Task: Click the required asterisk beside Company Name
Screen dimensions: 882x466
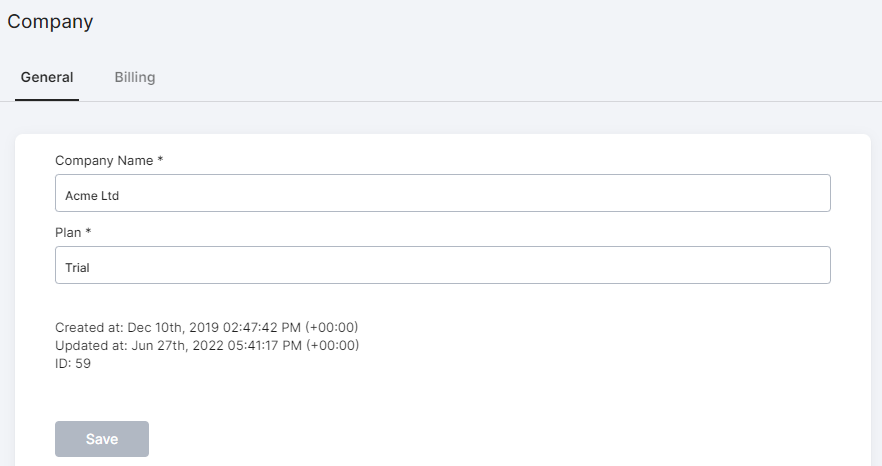Action: tap(160, 159)
